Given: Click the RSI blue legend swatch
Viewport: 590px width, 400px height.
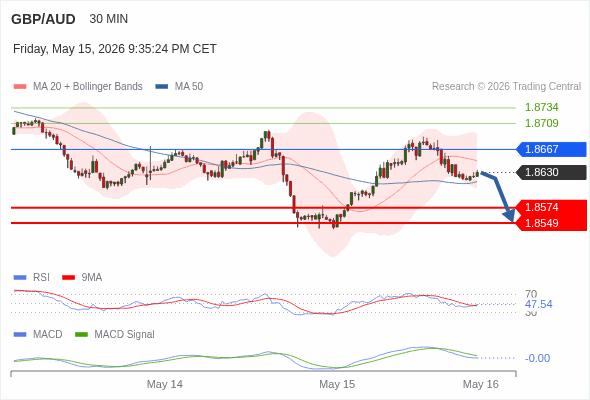Looking at the screenshot, I should [x=20, y=278].
